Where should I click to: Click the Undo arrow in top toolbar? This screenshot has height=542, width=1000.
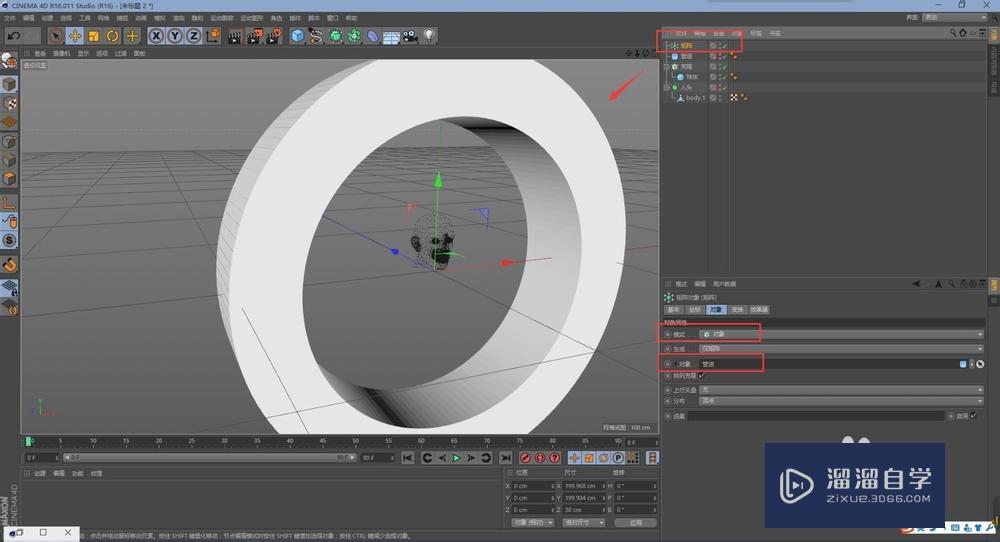[x=13, y=36]
